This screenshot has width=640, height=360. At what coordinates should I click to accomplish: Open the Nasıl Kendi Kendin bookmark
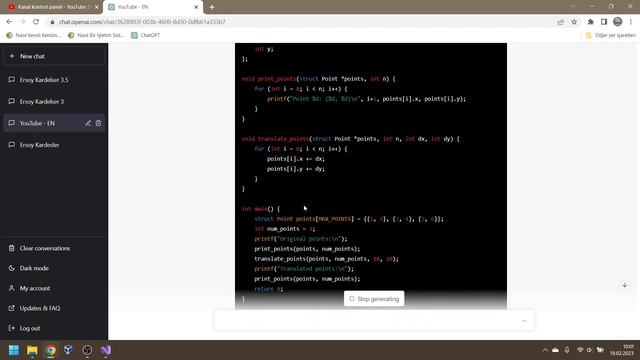pyautogui.click(x=33, y=35)
